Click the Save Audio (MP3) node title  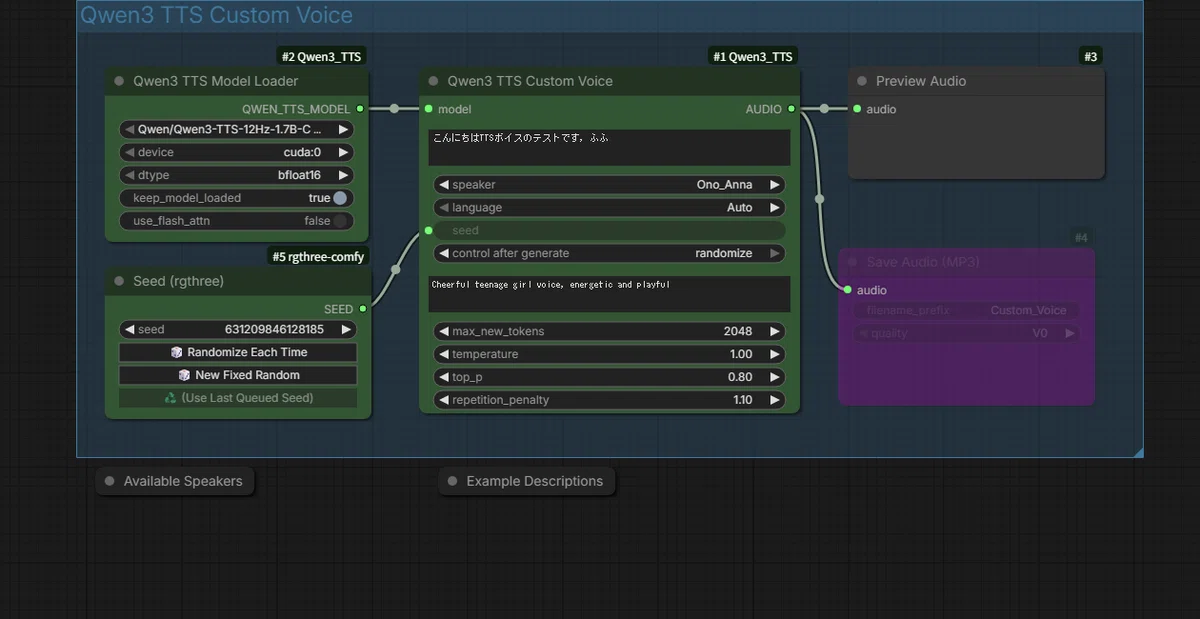pos(923,262)
